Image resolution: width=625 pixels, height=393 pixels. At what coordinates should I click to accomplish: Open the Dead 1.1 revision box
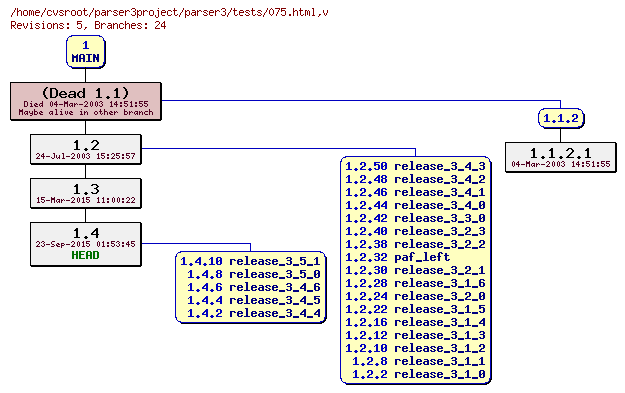pyautogui.click(x=86, y=101)
